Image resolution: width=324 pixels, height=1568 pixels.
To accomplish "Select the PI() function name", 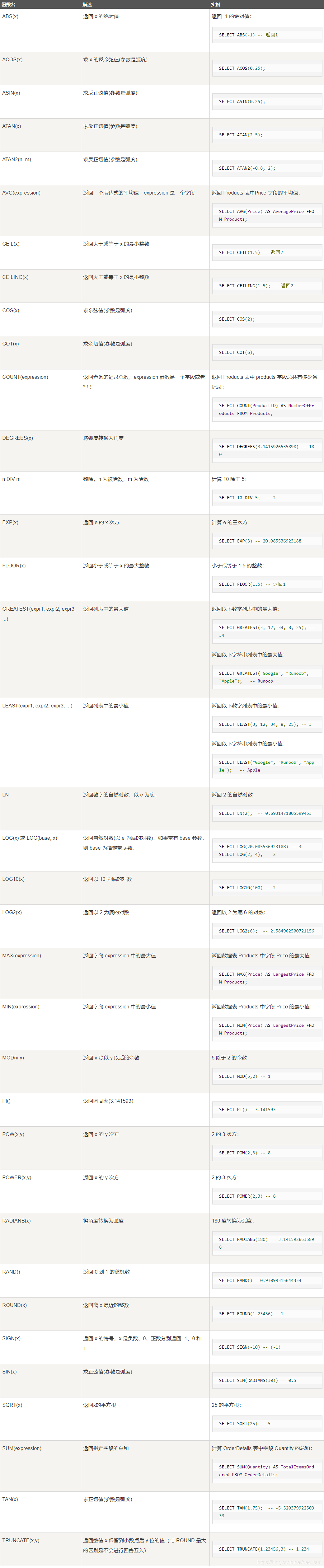I will pyautogui.click(x=6, y=1102).
